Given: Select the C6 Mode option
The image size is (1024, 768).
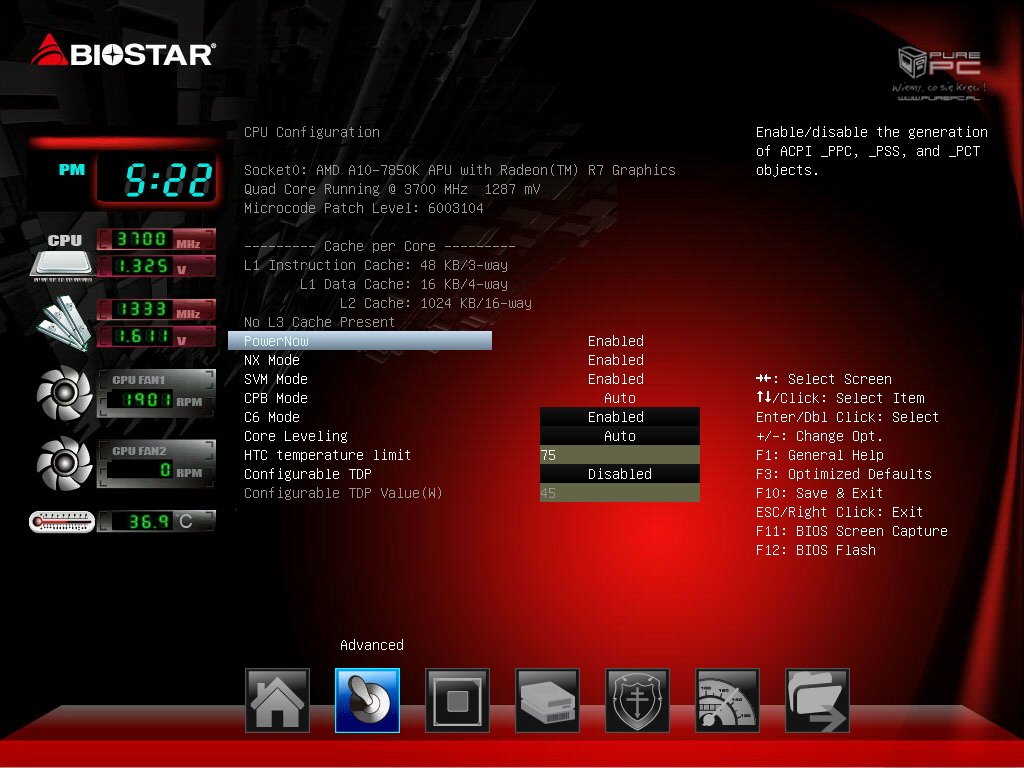Looking at the screenshot, I should tap(272, 417).
